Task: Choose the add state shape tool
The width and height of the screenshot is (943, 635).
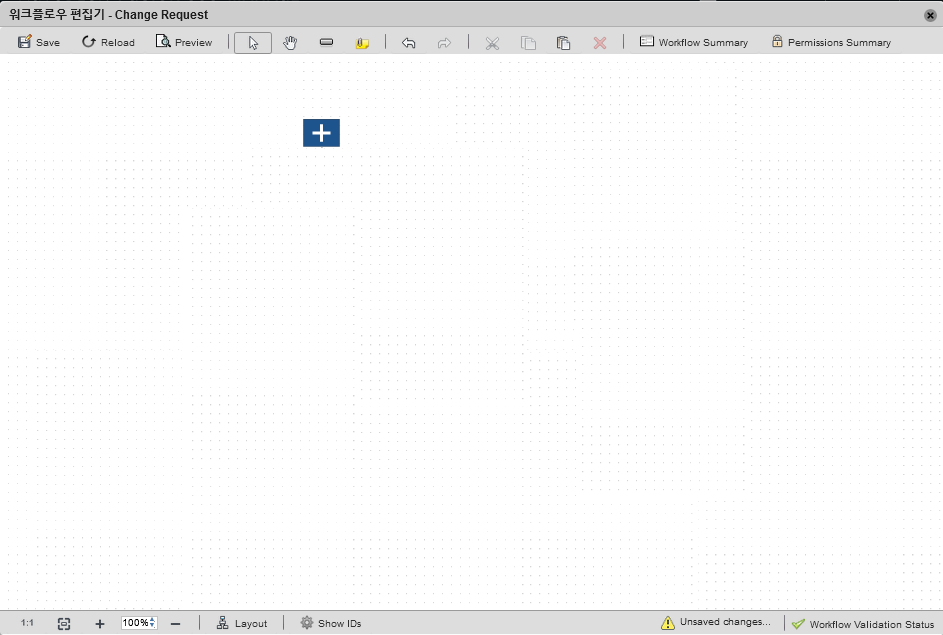Action: [327, 42]
